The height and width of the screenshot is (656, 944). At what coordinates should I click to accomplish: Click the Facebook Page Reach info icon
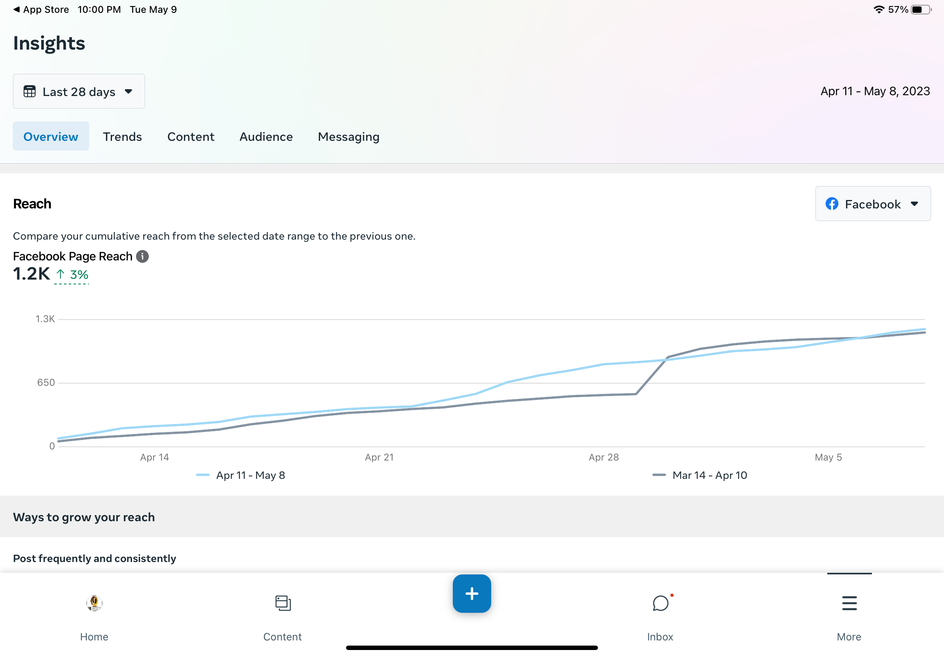click(x=142, y=257)
